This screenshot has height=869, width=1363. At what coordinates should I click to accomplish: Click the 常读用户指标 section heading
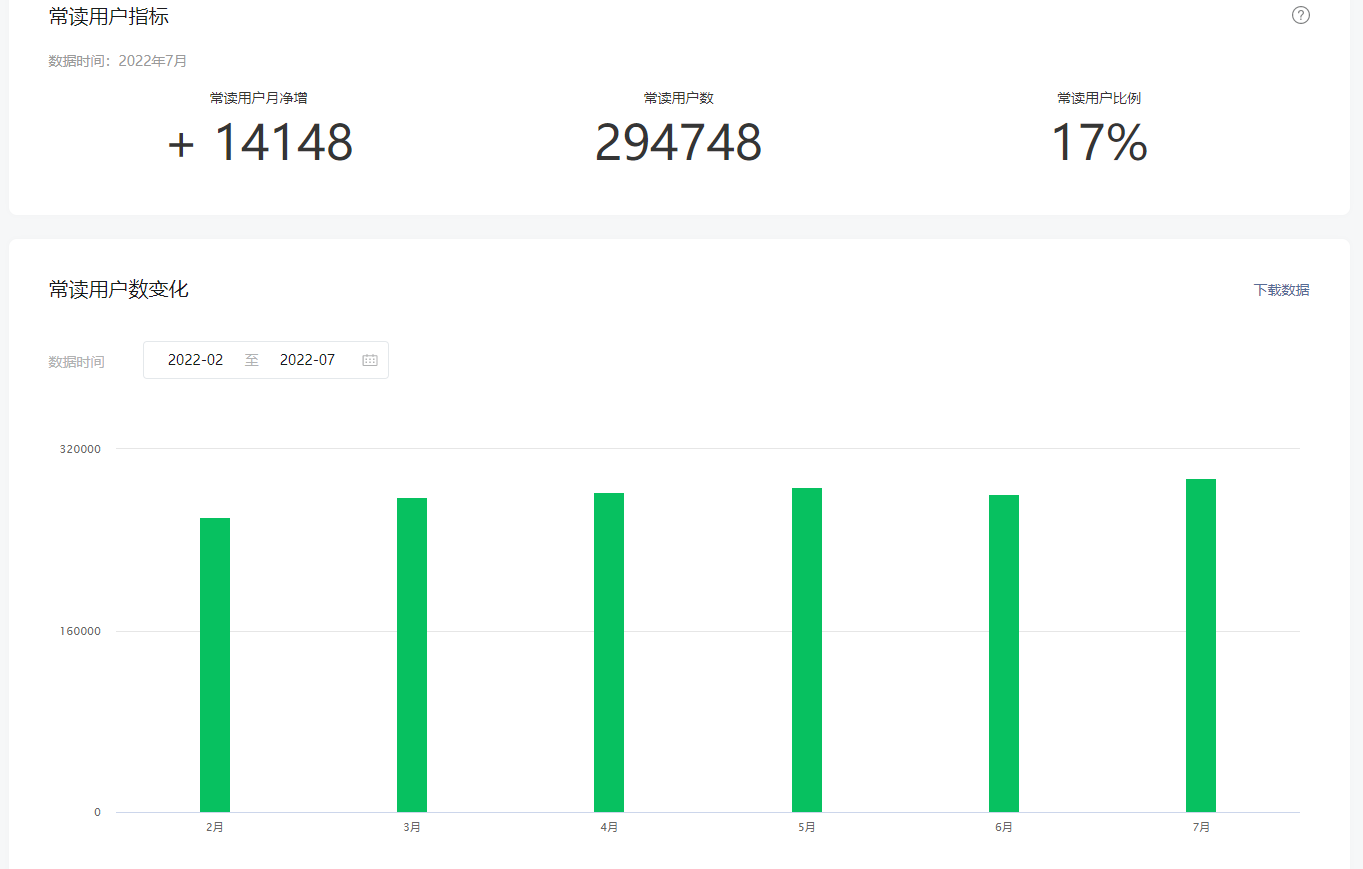click(x=109, y=16)
